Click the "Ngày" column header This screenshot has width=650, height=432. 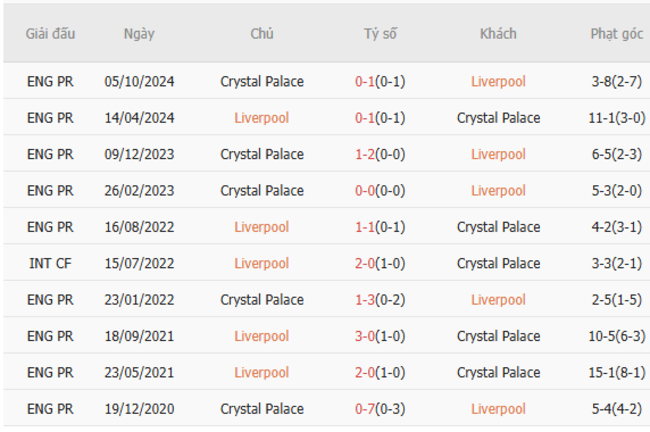point(139,33)
